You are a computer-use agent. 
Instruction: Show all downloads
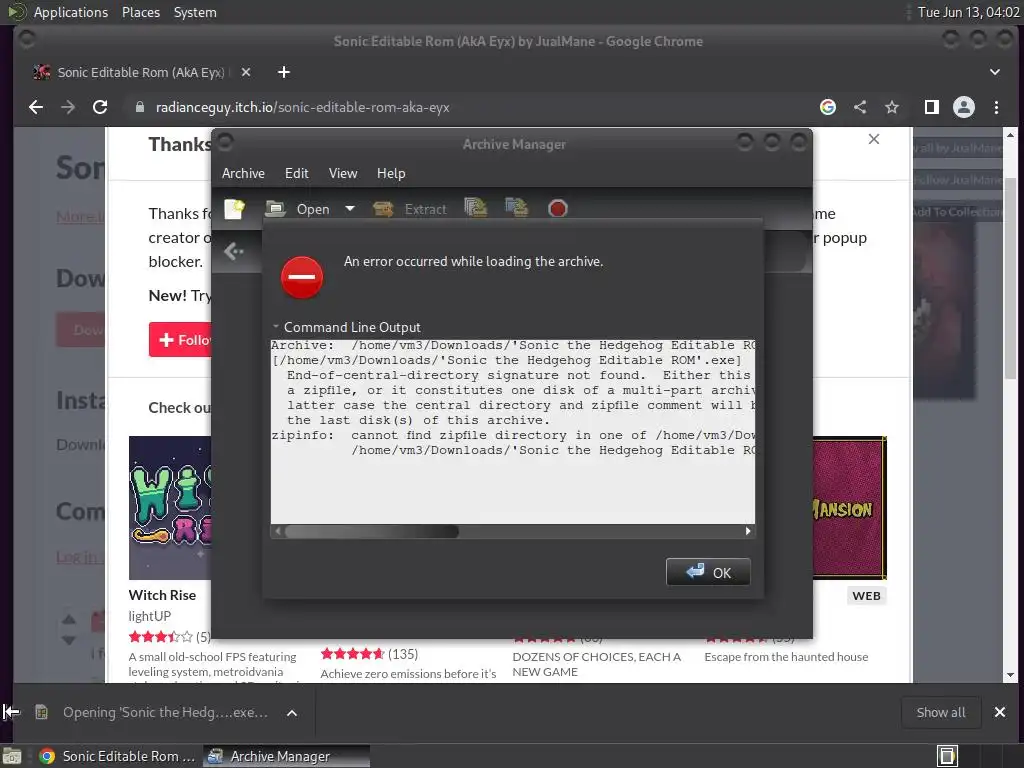(940, 712)
